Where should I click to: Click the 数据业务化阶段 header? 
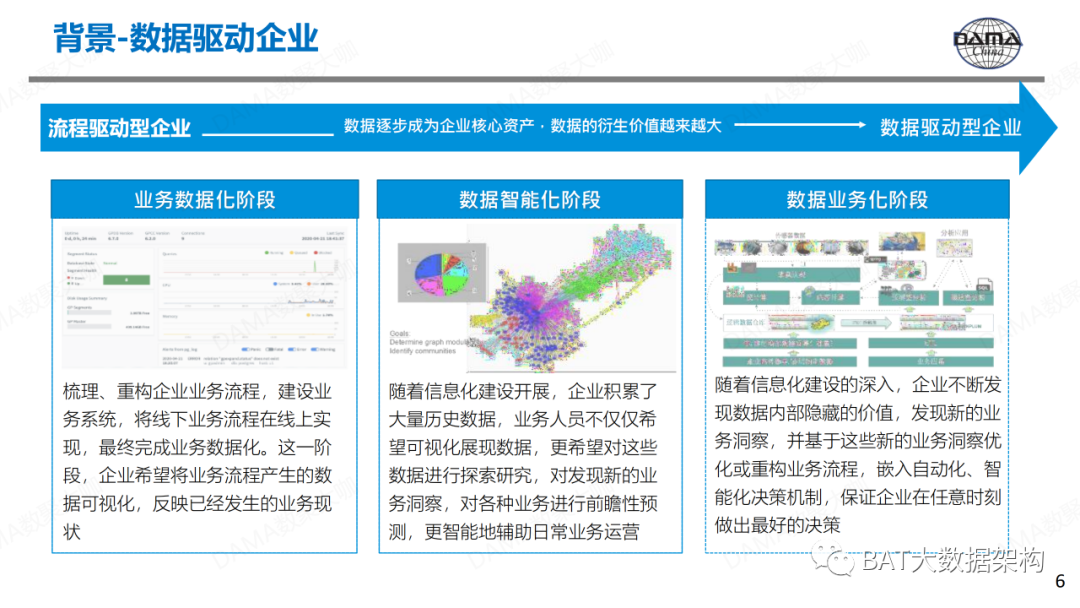[x=858, y=200]
